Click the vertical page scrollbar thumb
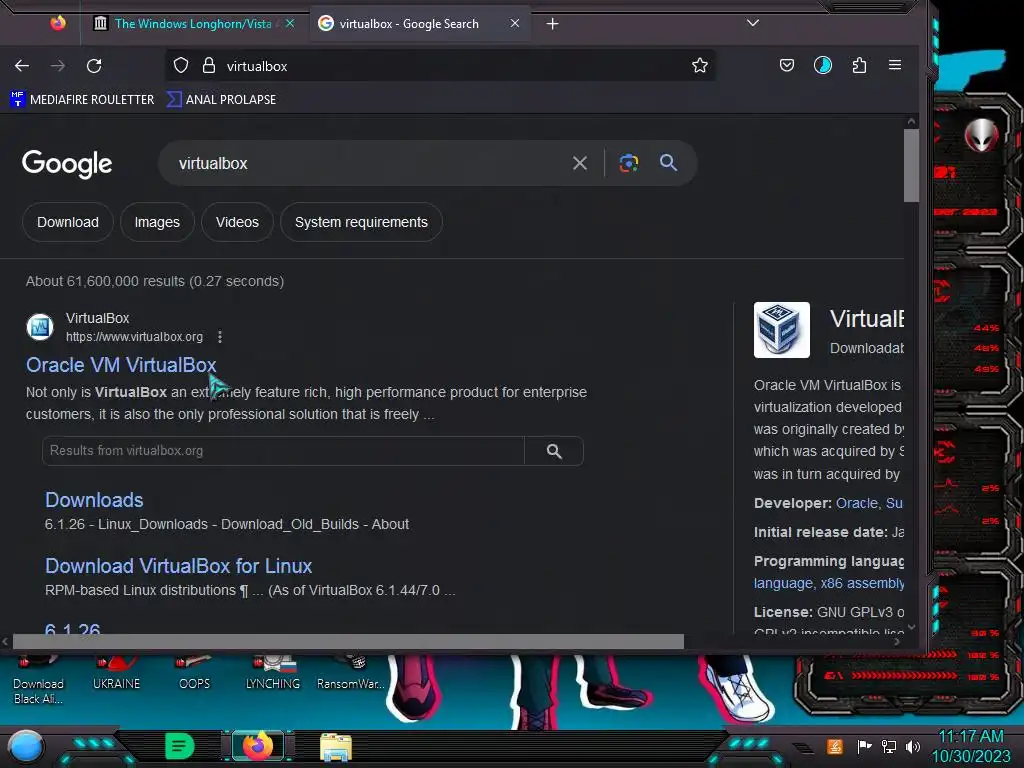Screen dimensions: 1024x768 coord(911,166)
